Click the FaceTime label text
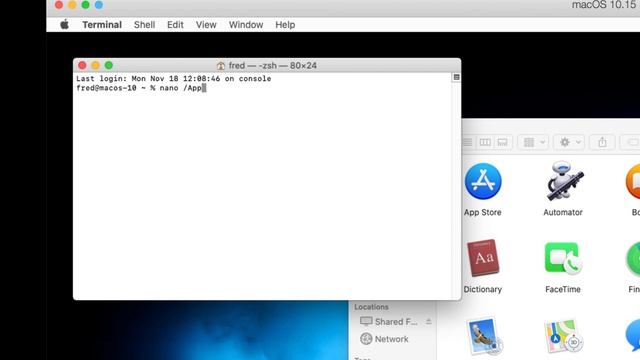 [563, 289]
